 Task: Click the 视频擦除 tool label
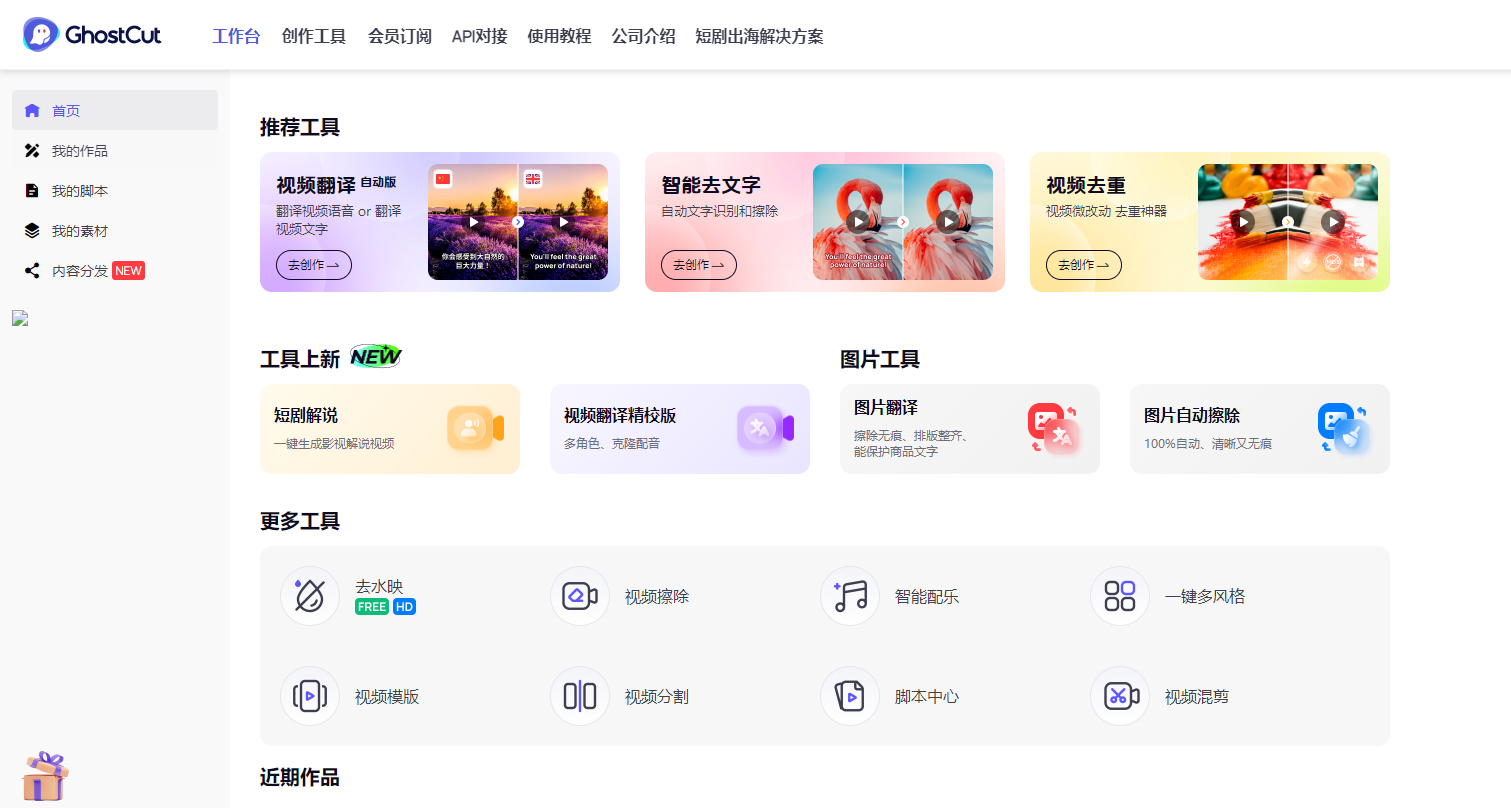click(x=657, y=597)
